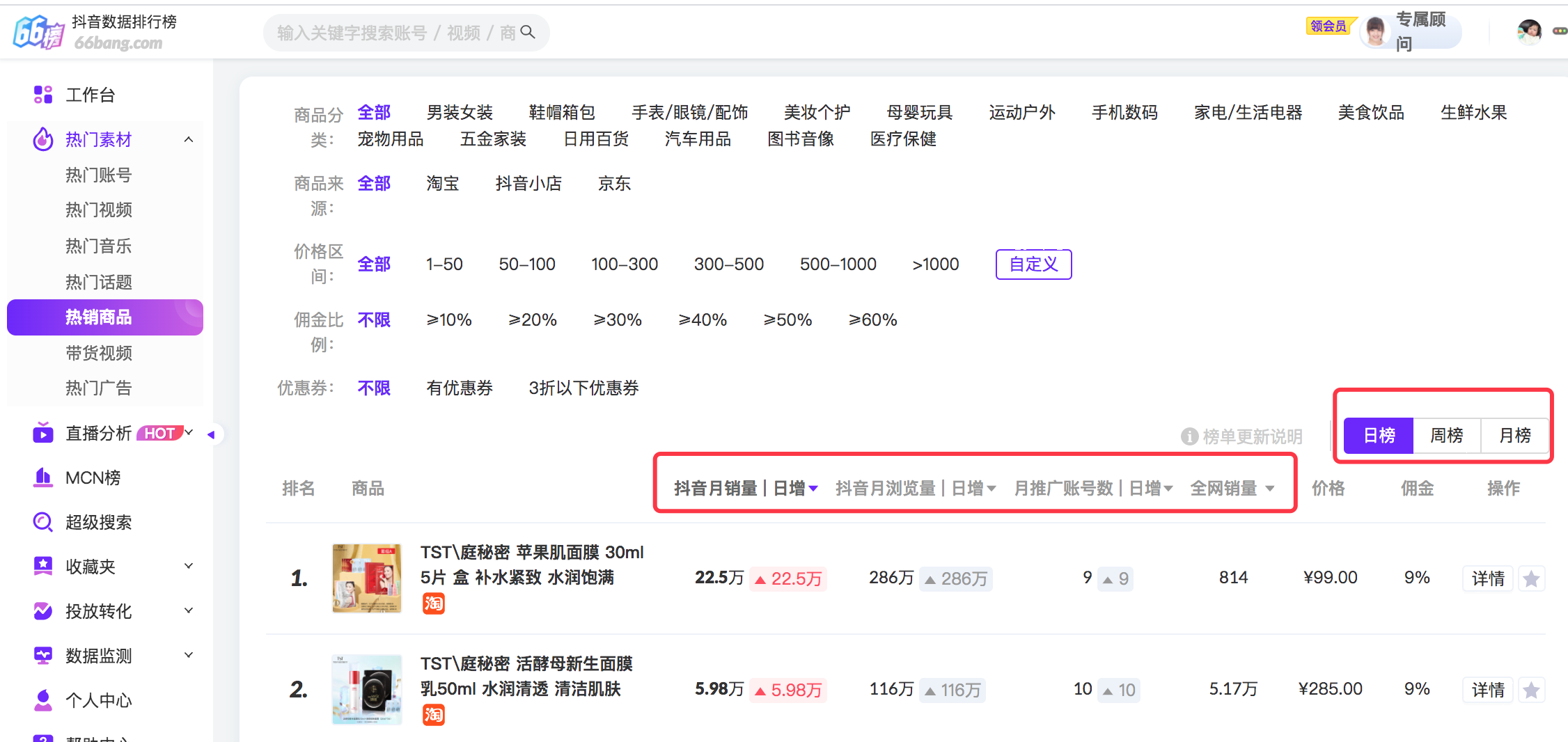Open 热门广告 in the sidebar
Viewport: 1568px width, 742px height.
(99, 388)
